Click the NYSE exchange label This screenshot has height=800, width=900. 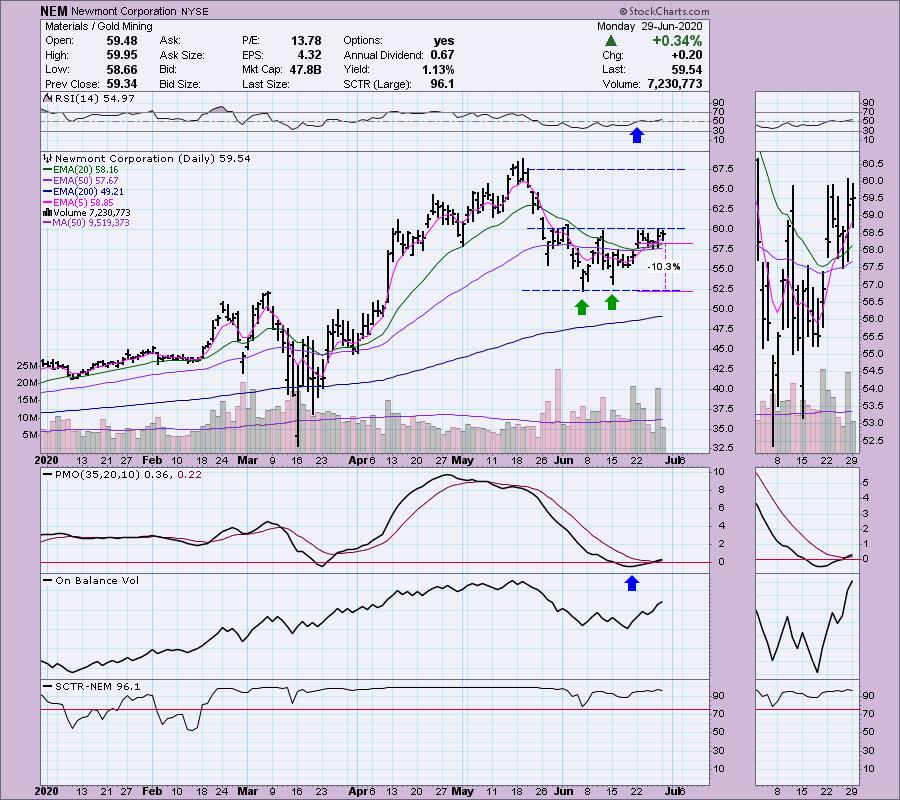click(x=194, y=11)
